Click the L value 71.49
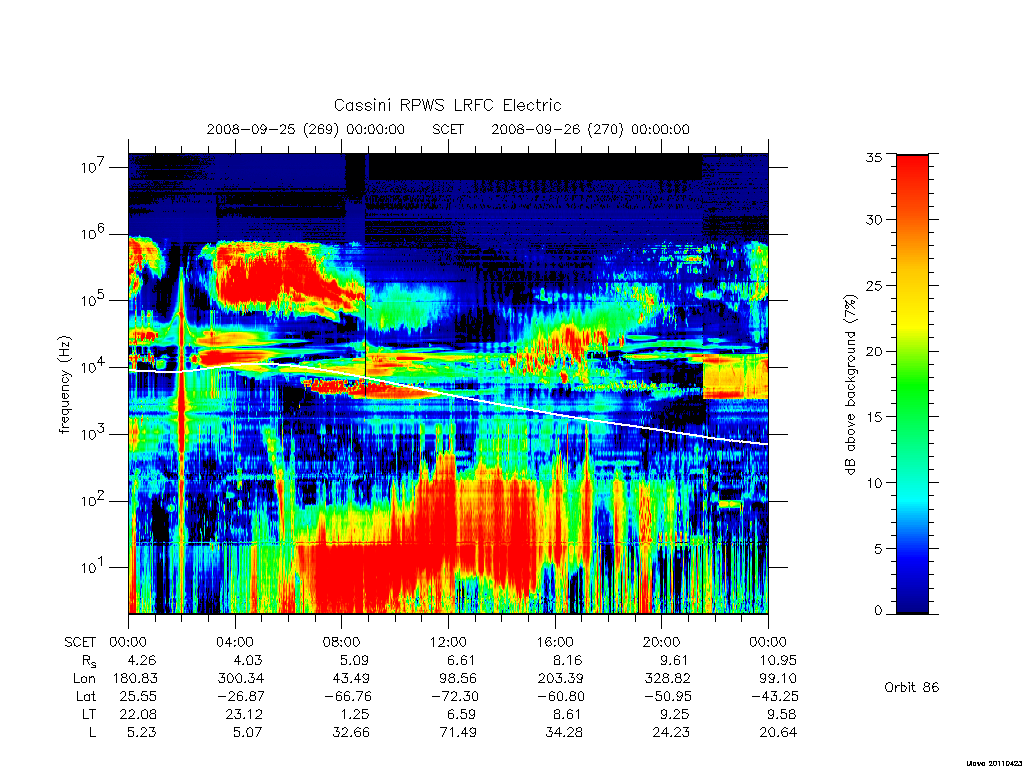Screen dimensions: 1024x768 pyautogui.click(x=458, y=732)
